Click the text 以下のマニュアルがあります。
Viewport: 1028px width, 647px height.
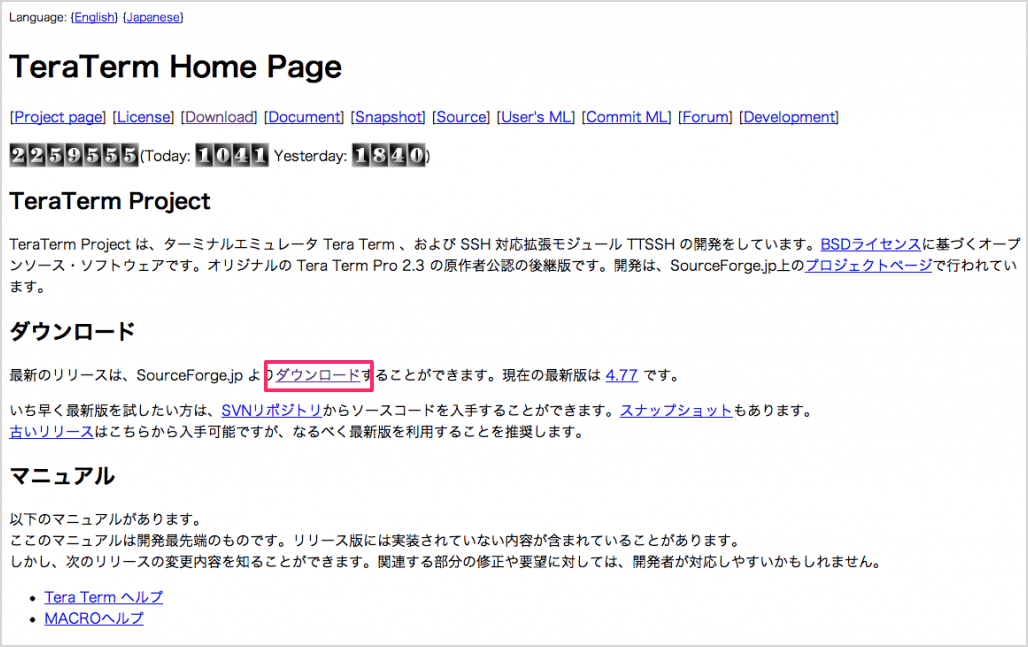(x=106, y=519)
